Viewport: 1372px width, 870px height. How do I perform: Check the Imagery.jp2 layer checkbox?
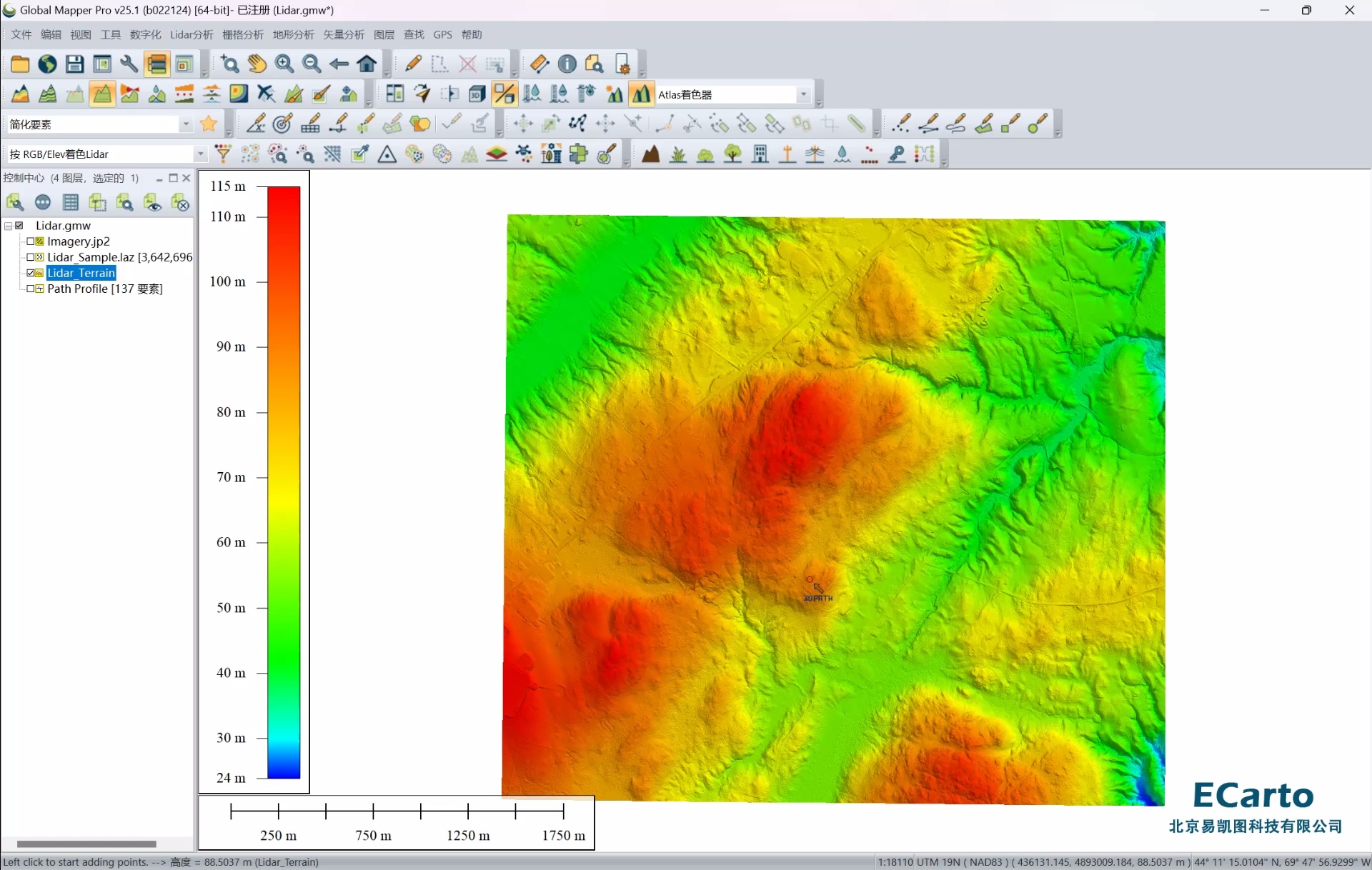pyautogui.click(x=31, y=241)
